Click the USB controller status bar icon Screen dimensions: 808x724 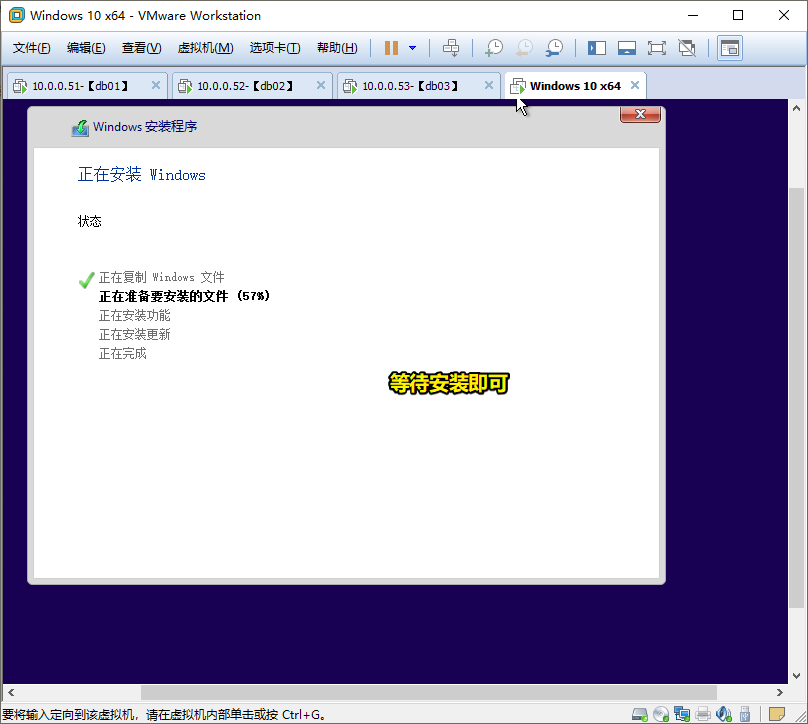pyautogui.click(x=745, y=714)
